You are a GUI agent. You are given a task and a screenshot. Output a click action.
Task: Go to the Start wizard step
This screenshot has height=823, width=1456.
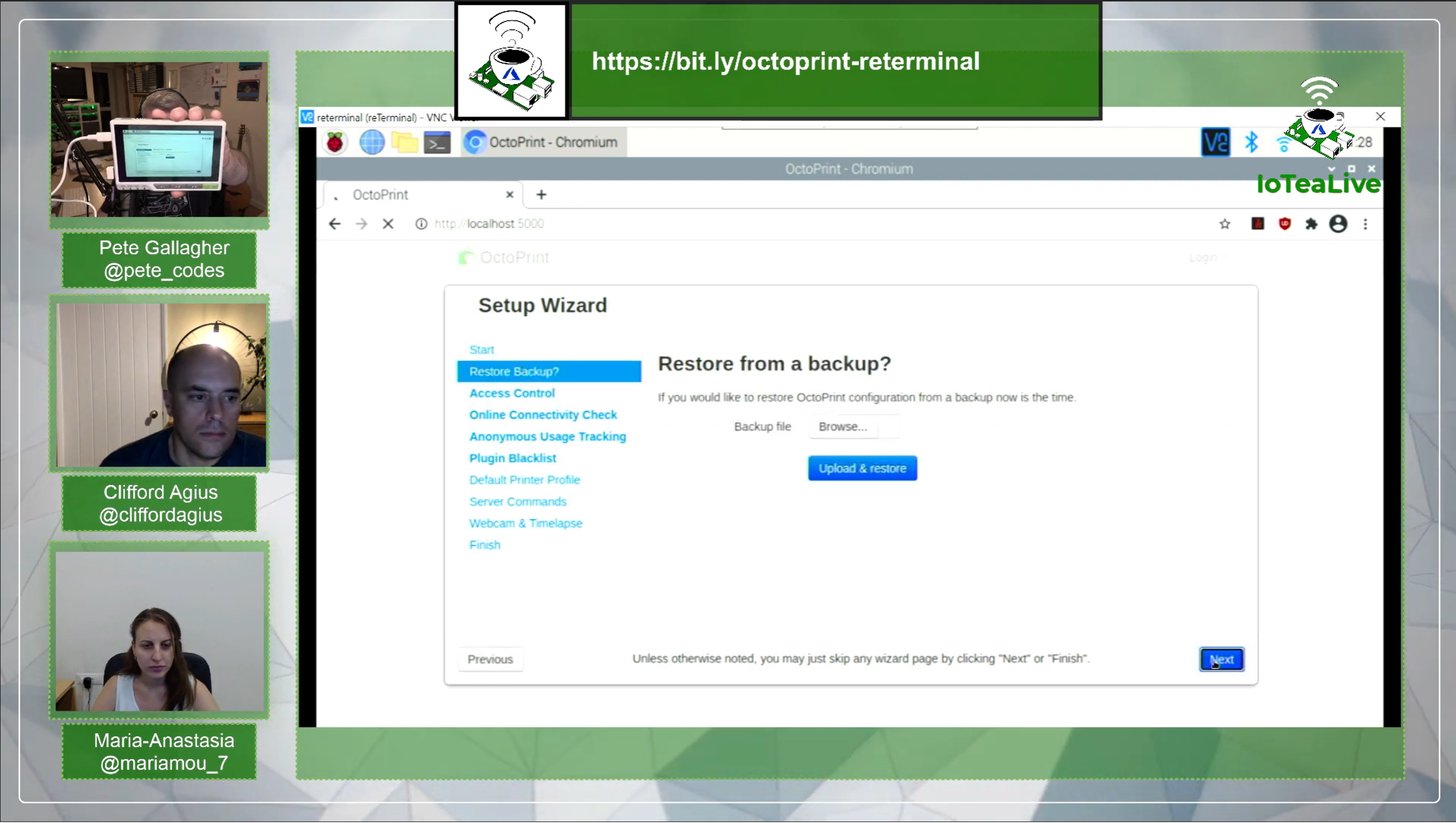[x=482, y=350]
